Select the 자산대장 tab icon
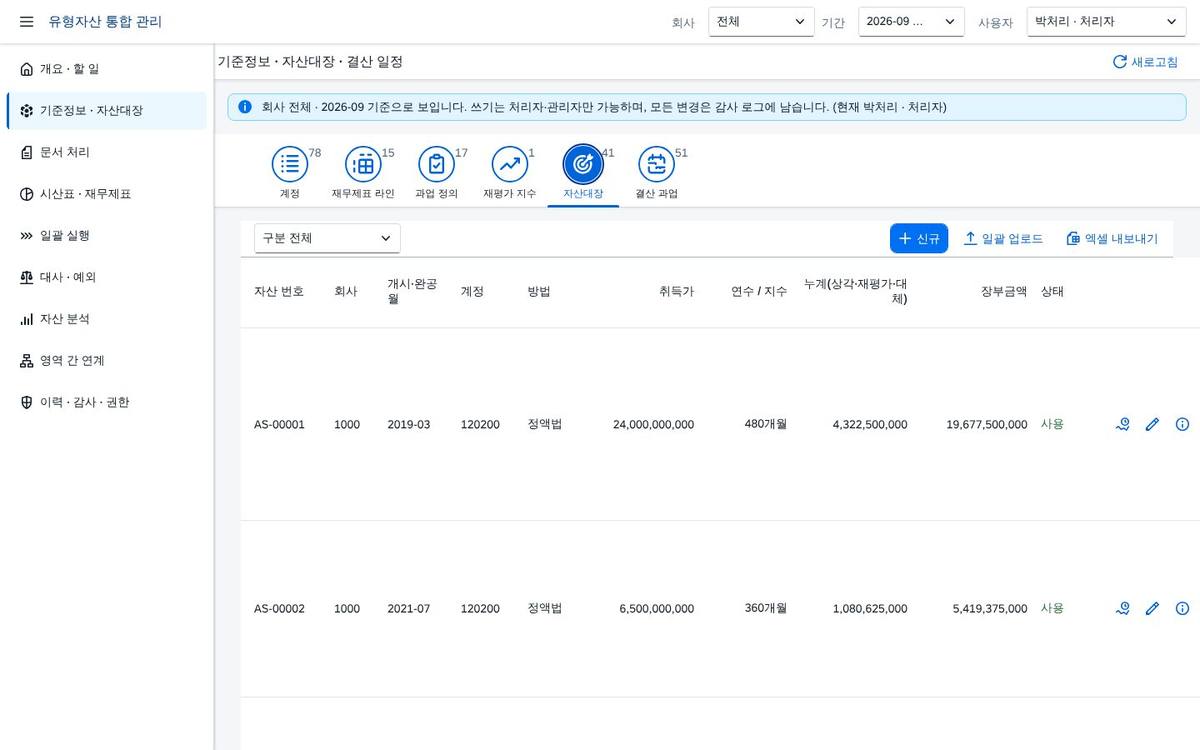Screen dimensions: 1200x750 (x=583, y=164)
